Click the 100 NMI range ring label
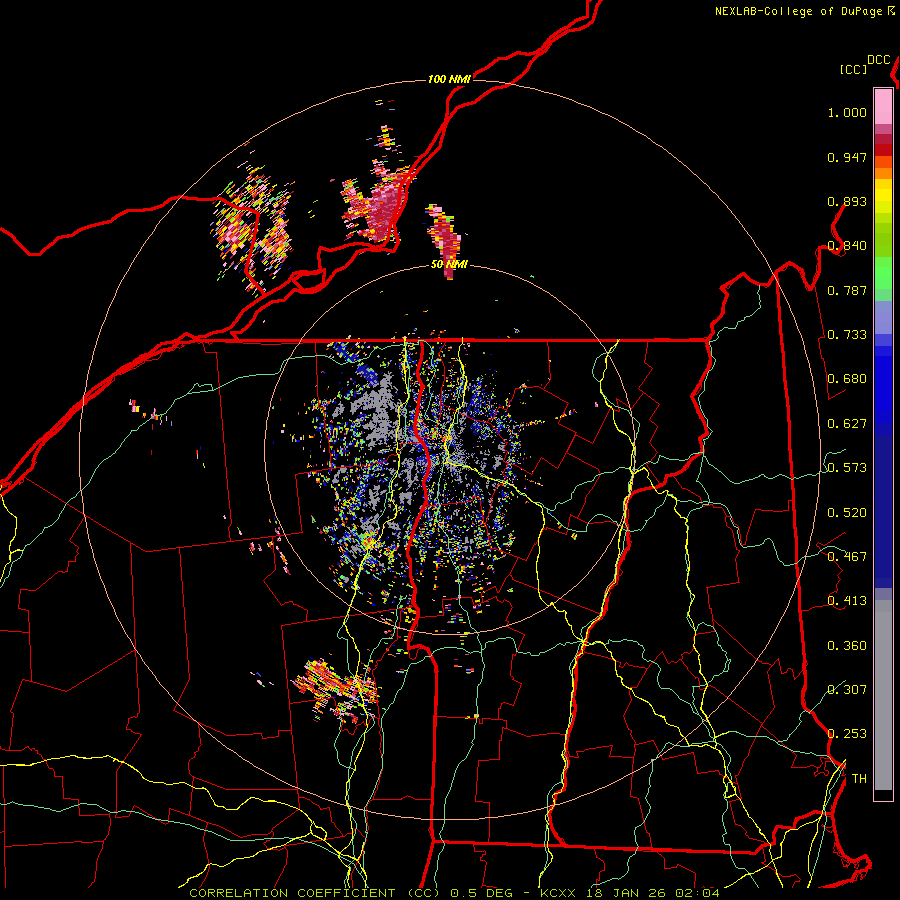Viewport: 900px width, 900px height. [449, 79]
